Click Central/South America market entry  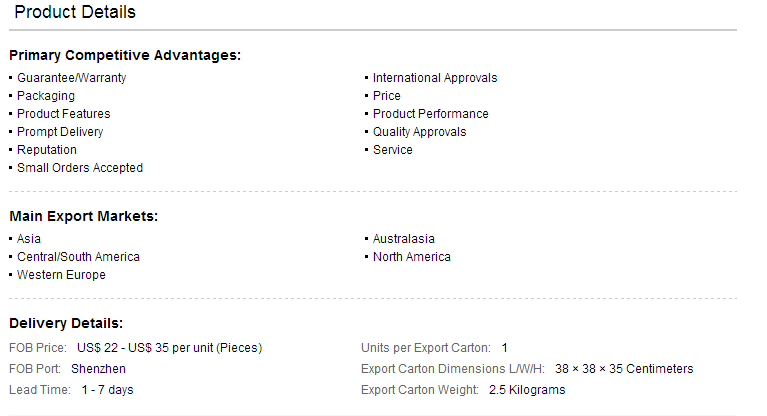[78, 257]
